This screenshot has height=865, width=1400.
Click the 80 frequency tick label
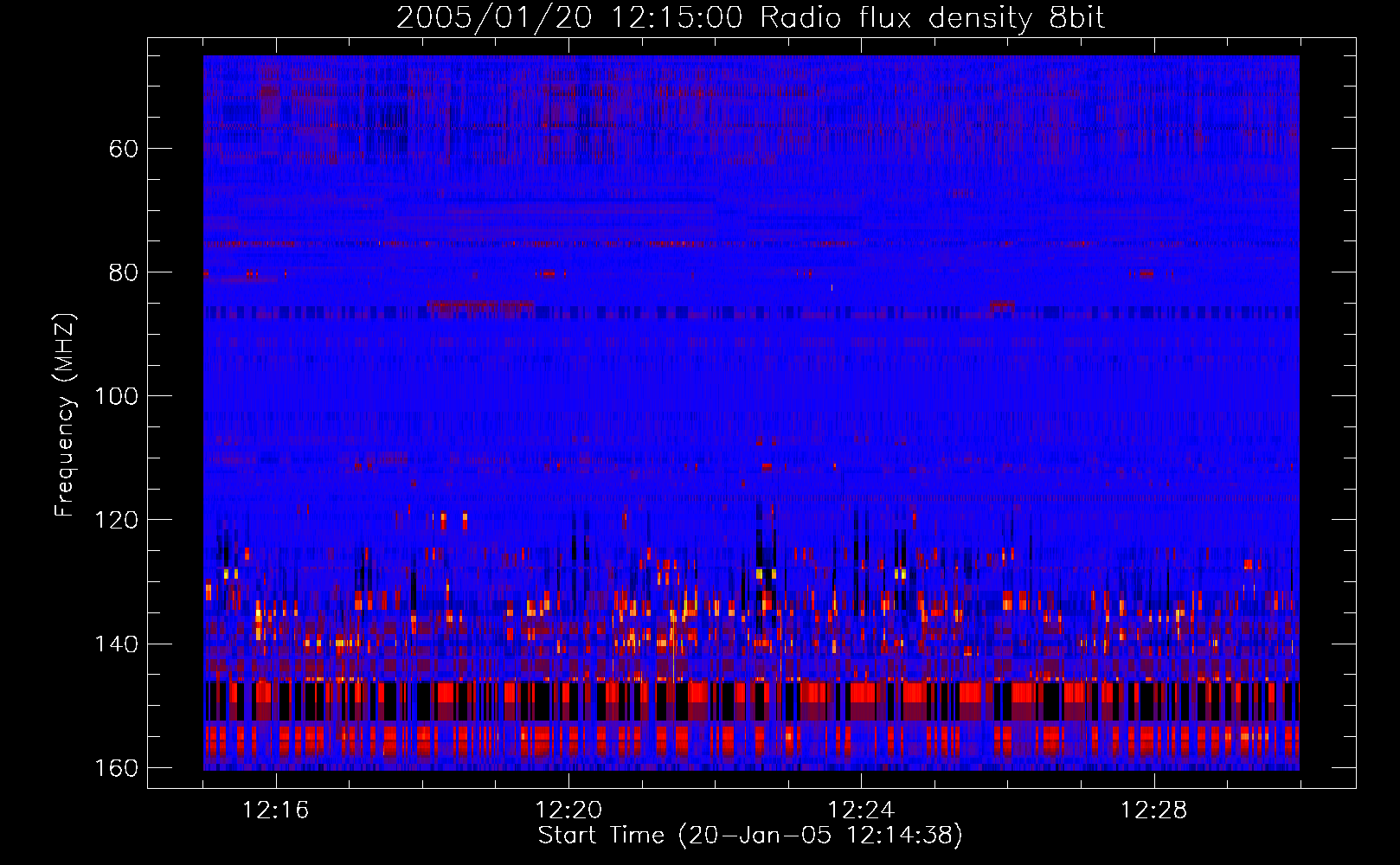pyautogui.click(x=124, y=272)
